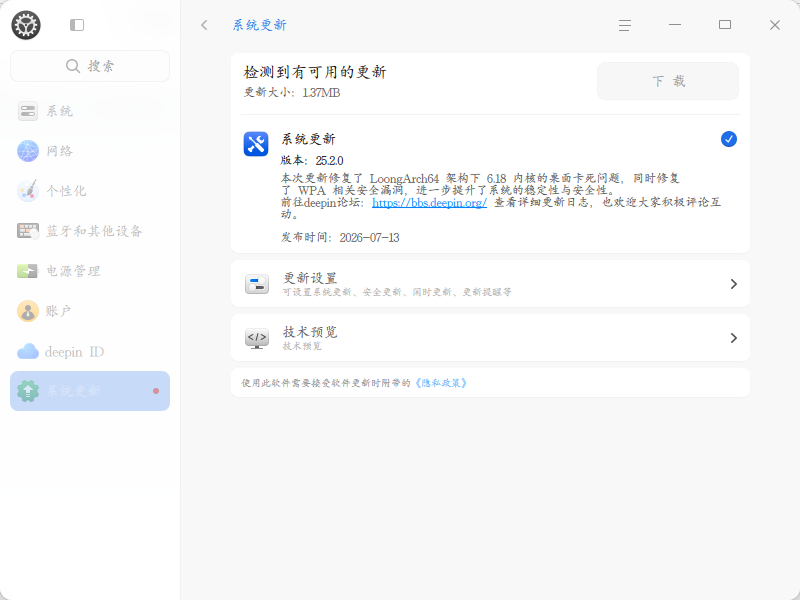Viewport: 800px width, 600px height.
Task: Click the 账户 user avatar icon
Action: pos(28,311)
